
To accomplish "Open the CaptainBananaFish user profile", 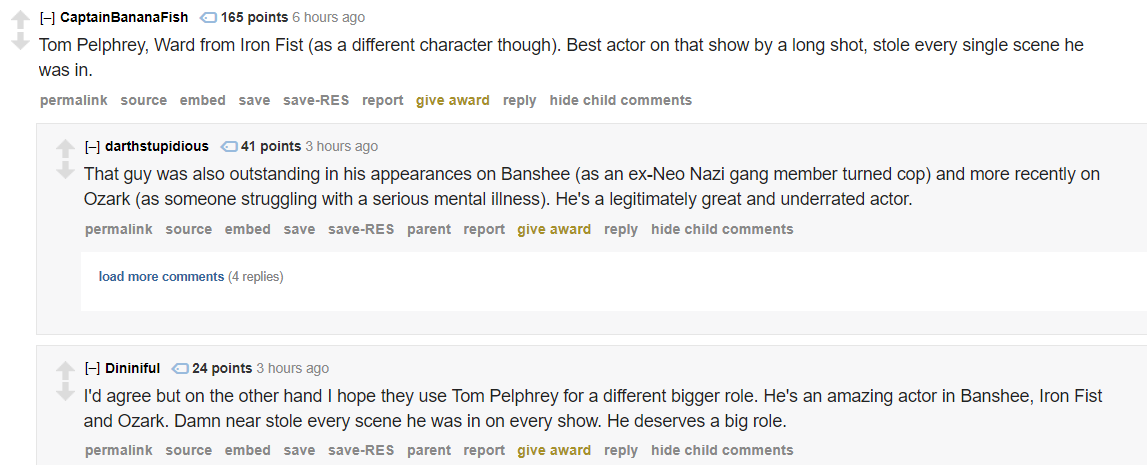I will (124, 18).
